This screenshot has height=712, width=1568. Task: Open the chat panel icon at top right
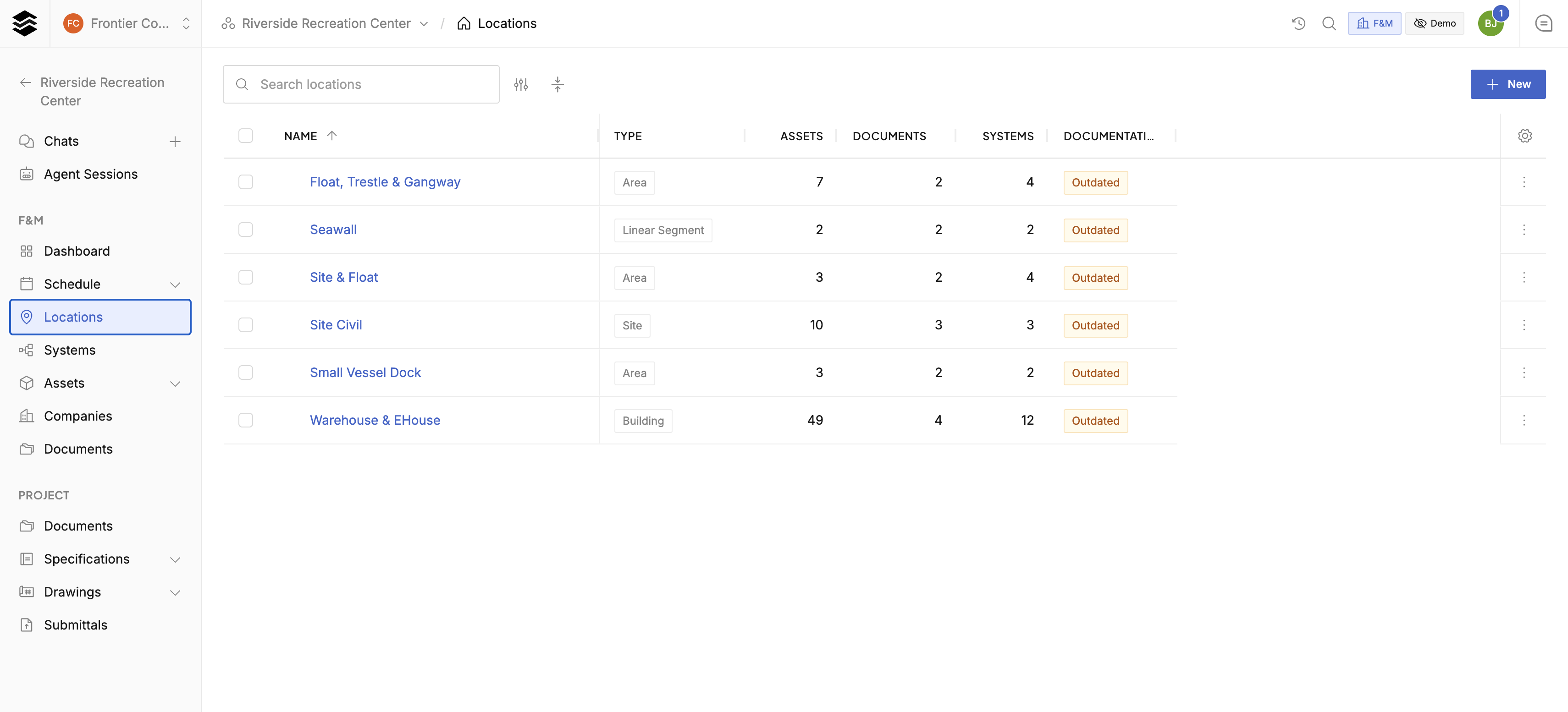1544,23
